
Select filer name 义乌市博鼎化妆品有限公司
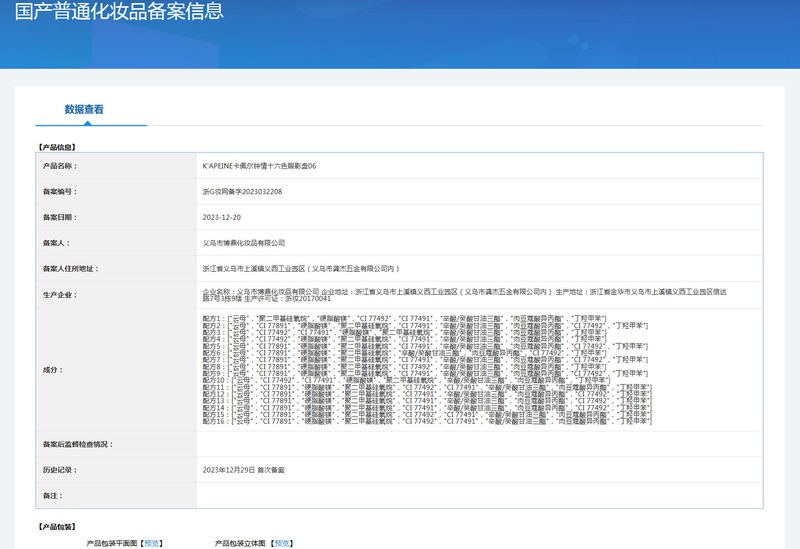click(244, 243)
